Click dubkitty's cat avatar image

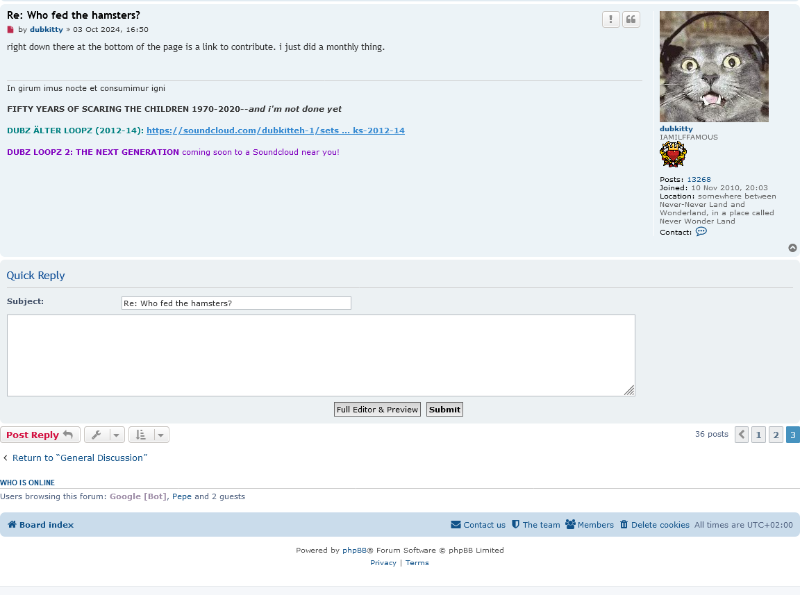714,66
